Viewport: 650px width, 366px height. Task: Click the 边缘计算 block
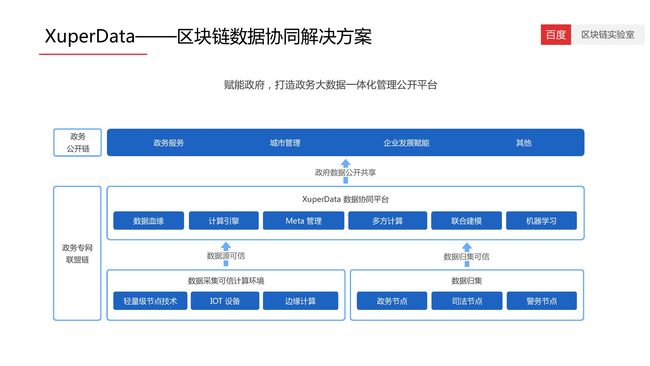pyautogui.click(x=301, y=301)
